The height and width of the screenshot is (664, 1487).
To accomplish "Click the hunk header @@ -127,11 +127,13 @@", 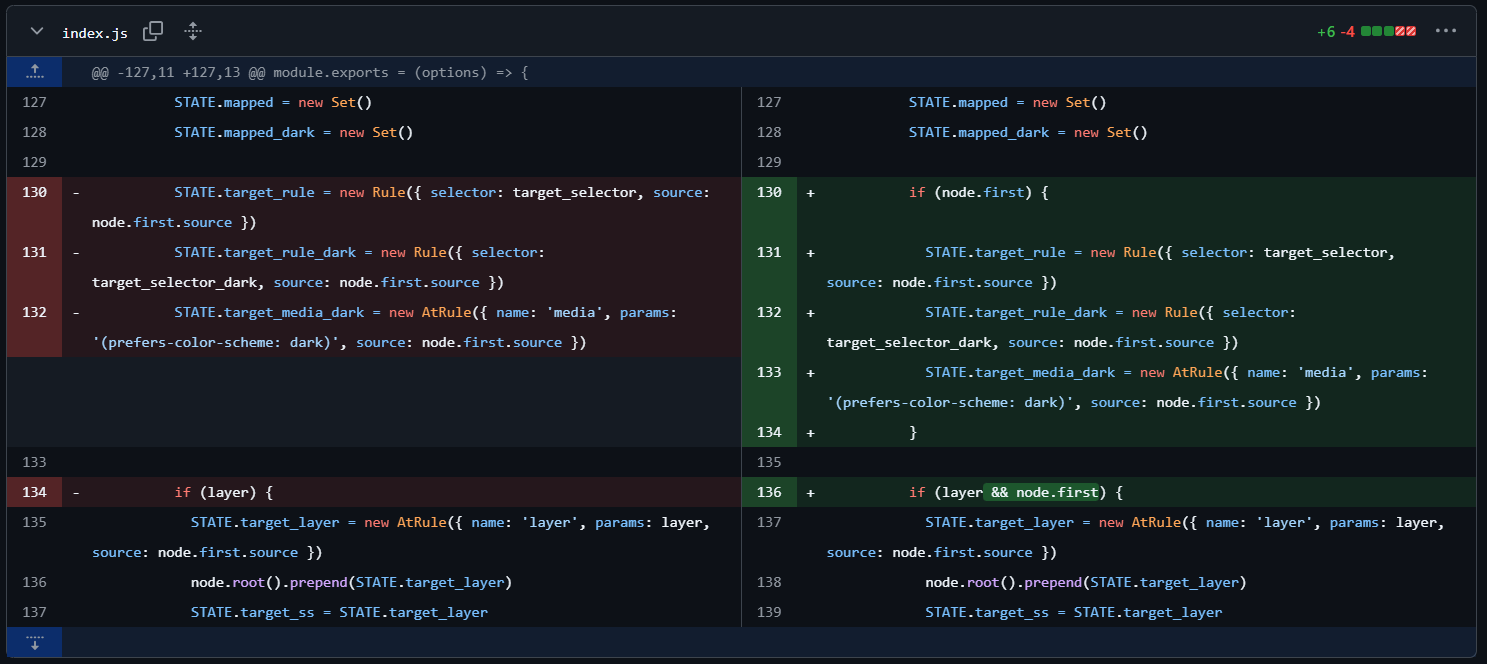I will (x=310, y=72).
